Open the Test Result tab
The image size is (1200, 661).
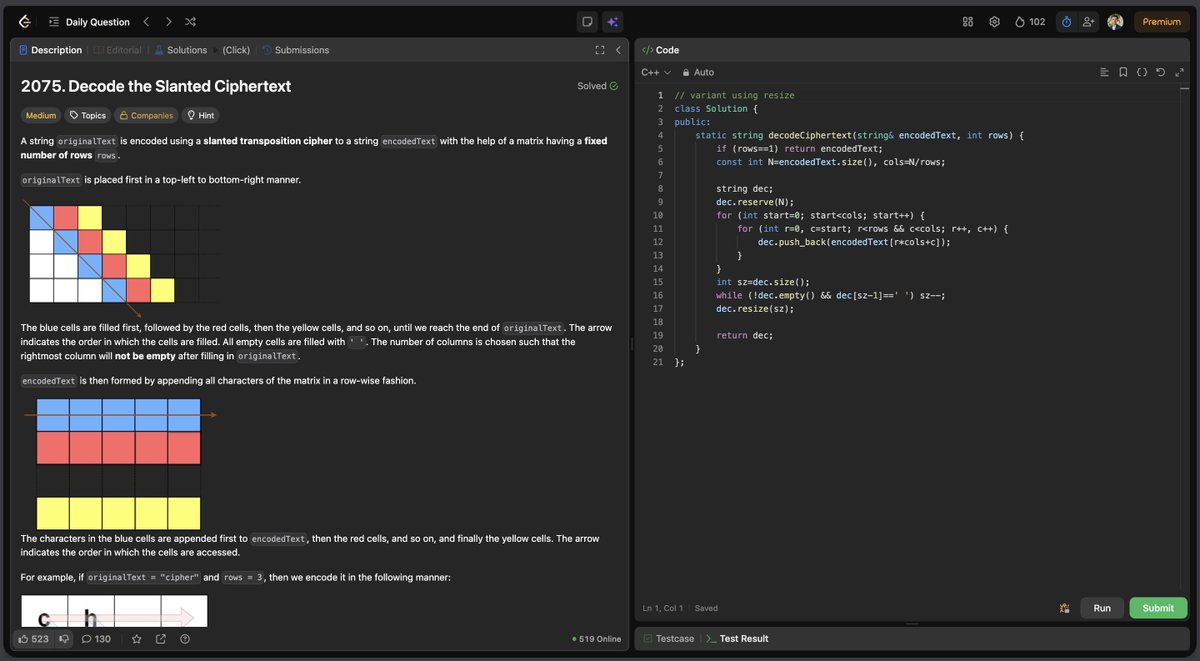tap(737, 639)
